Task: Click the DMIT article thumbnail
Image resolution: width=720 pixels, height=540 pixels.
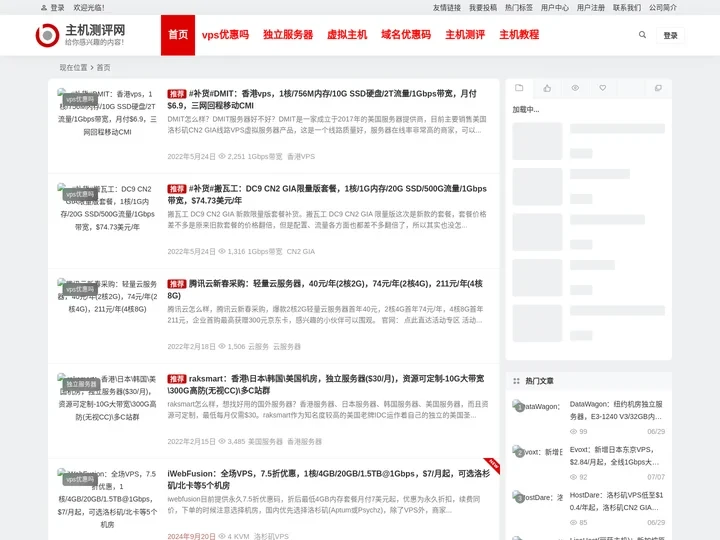Action: [x=107, y=113]
